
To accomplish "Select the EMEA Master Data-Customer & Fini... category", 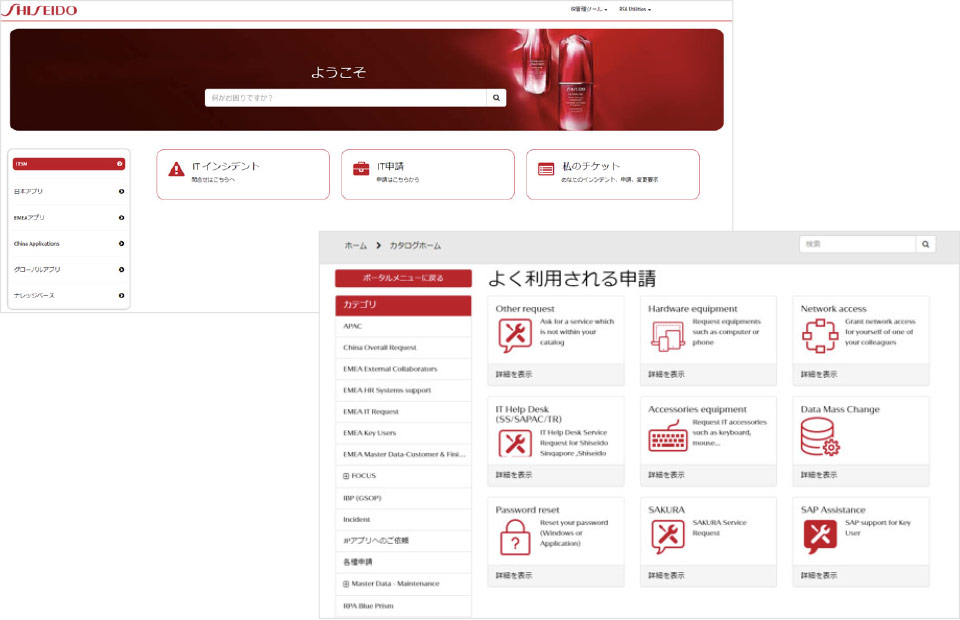I will [403, 455].
